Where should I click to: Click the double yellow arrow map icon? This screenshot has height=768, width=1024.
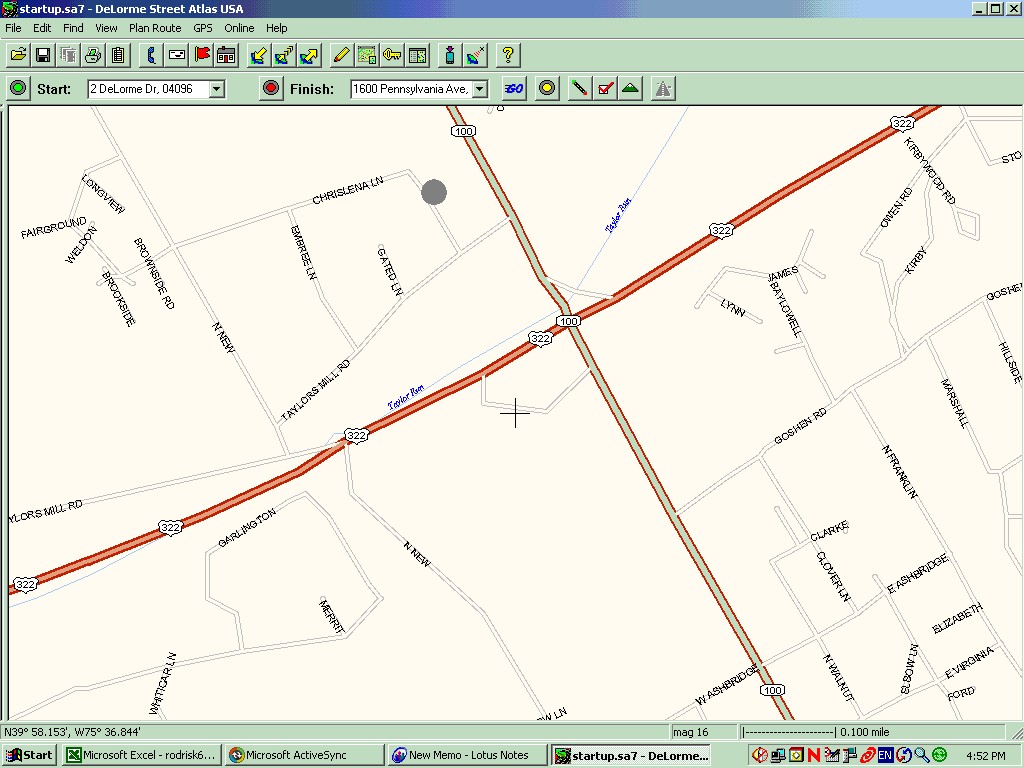point(284,56)
